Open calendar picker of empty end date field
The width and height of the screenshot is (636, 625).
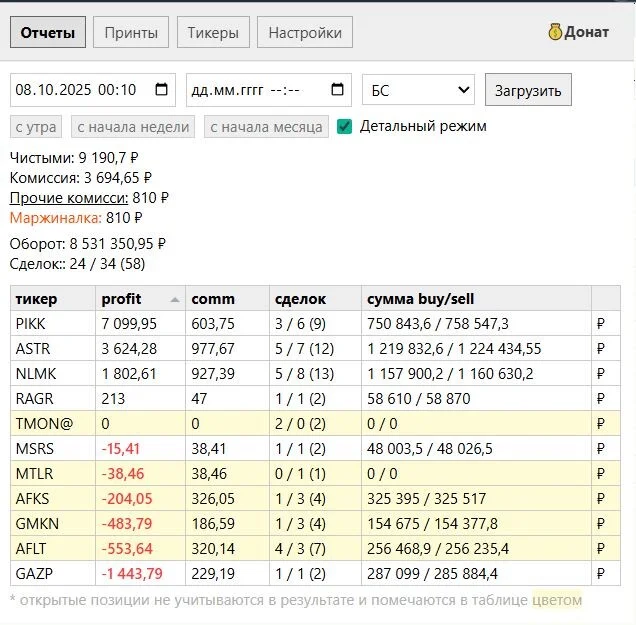[337, 89]
